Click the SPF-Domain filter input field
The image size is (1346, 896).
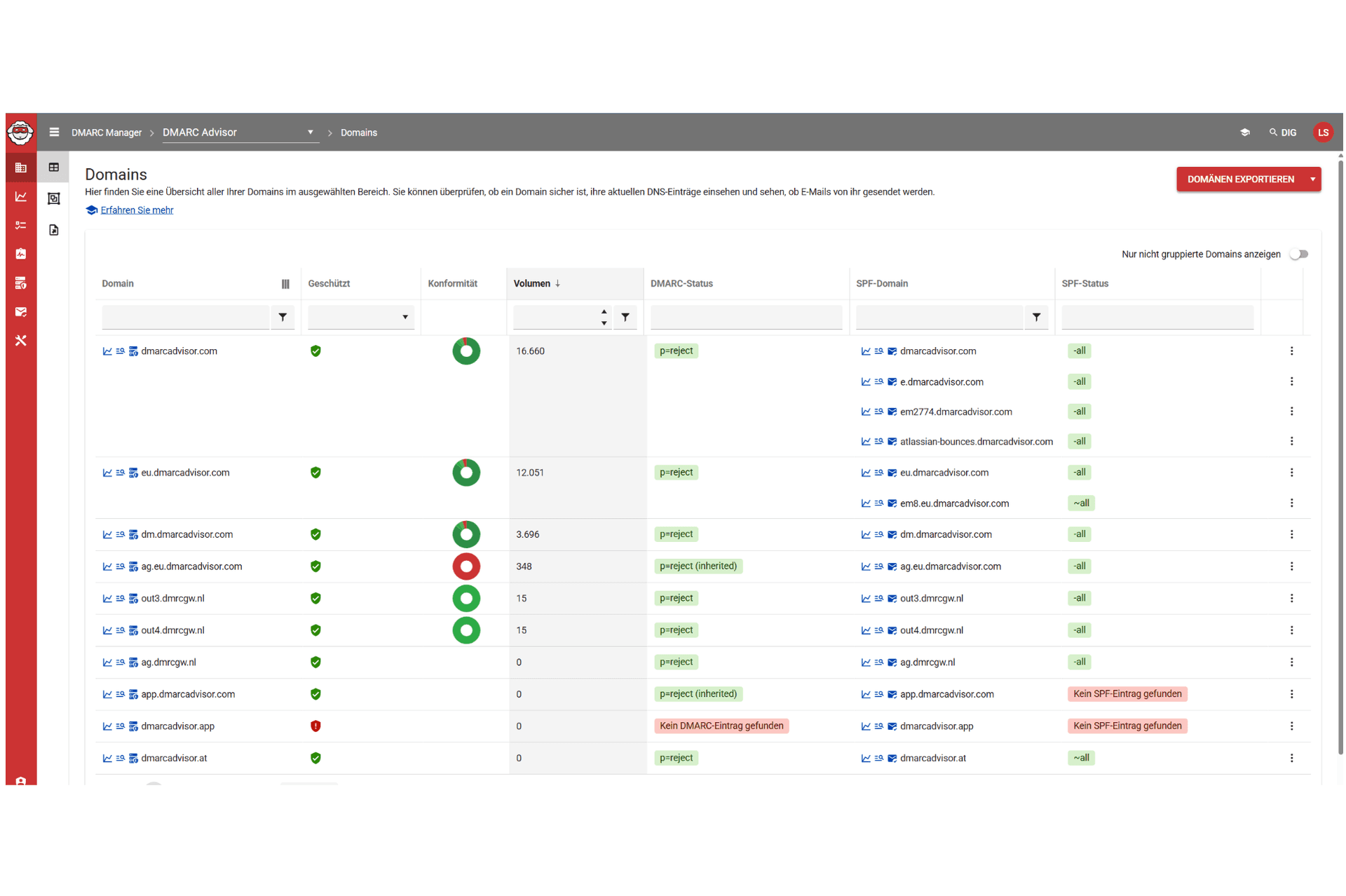click(x=939, y=318)
